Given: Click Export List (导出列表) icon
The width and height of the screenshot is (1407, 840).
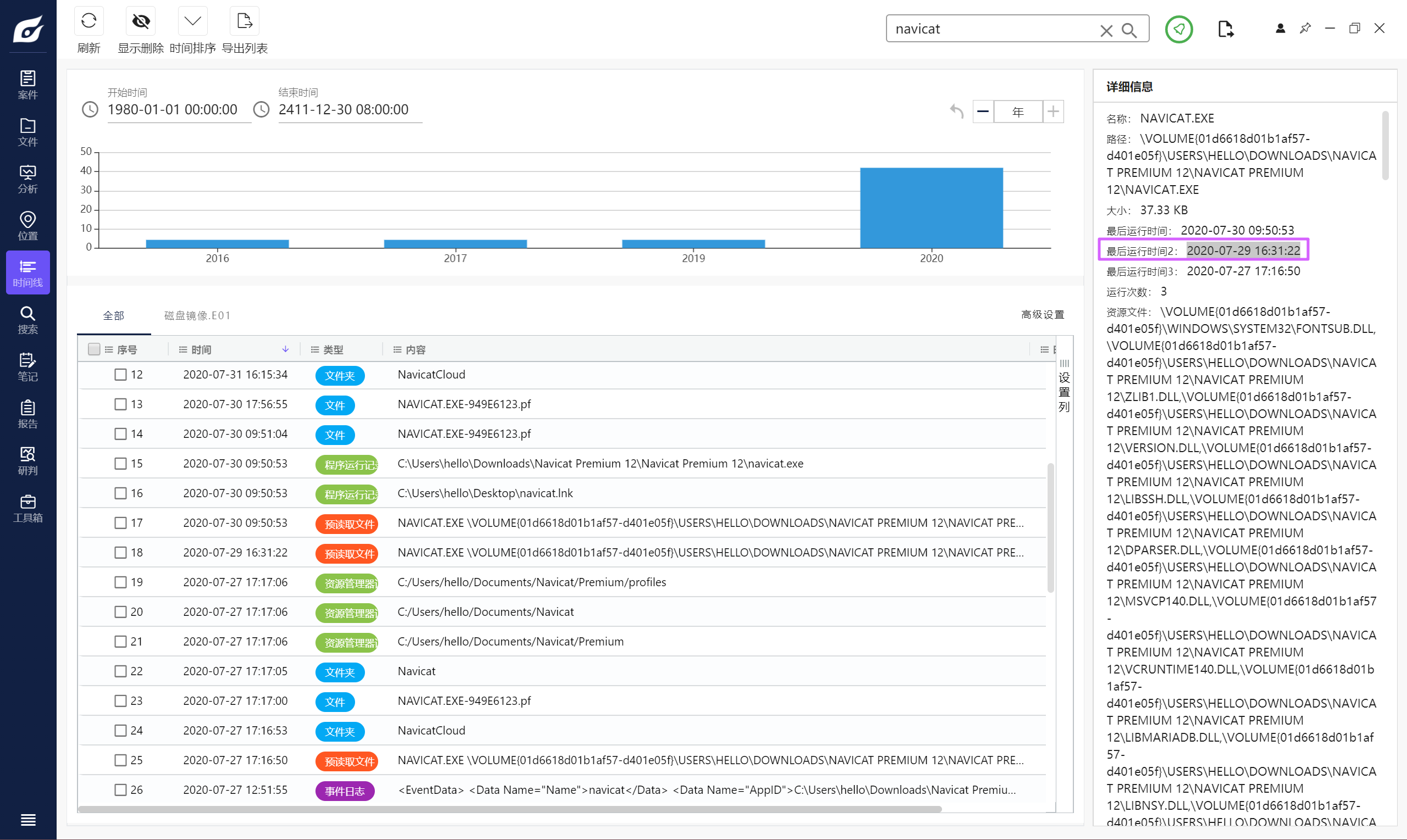Looking at the screenshot, I should click(x=245, y=21).
